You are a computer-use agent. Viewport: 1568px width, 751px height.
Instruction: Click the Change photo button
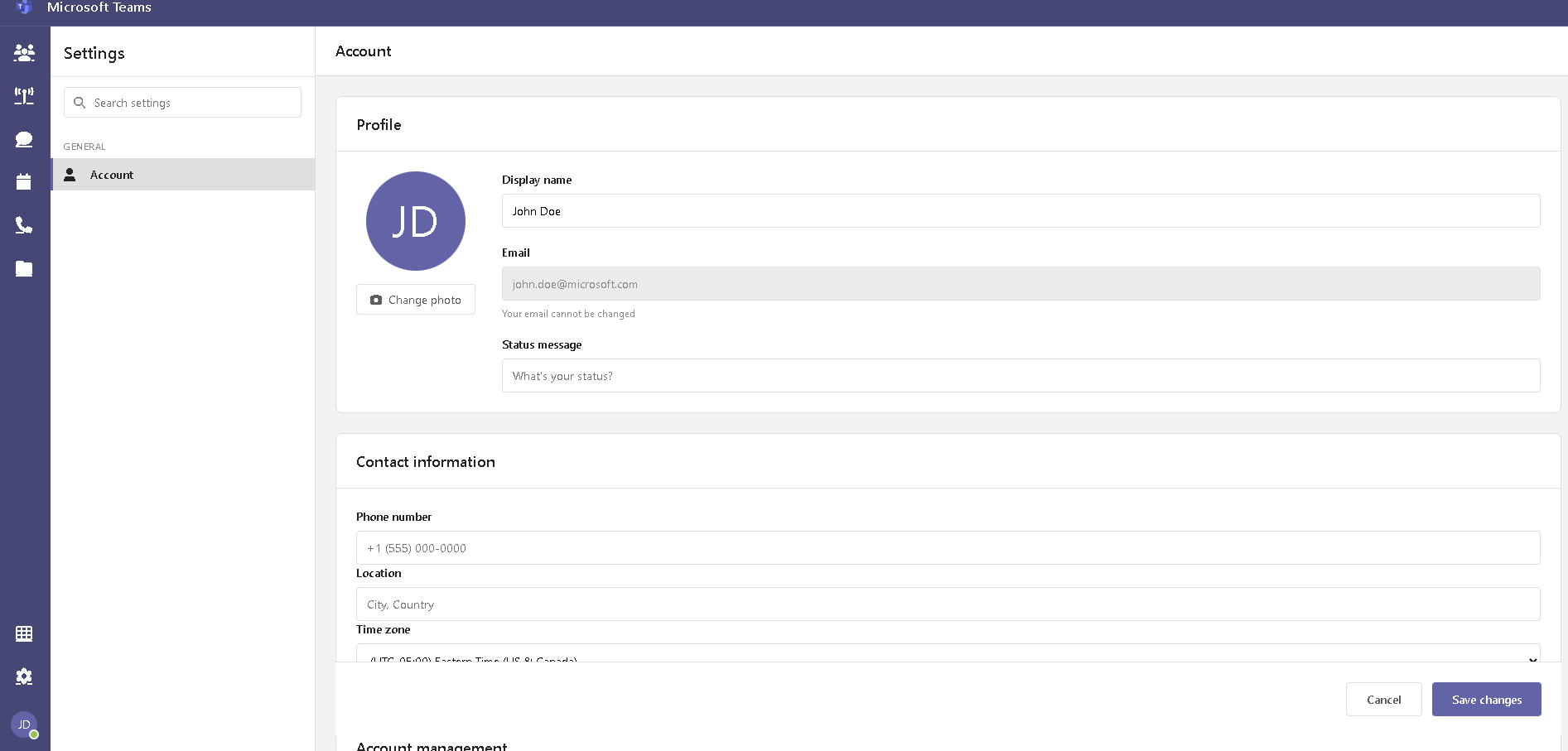tap(415, 299)
